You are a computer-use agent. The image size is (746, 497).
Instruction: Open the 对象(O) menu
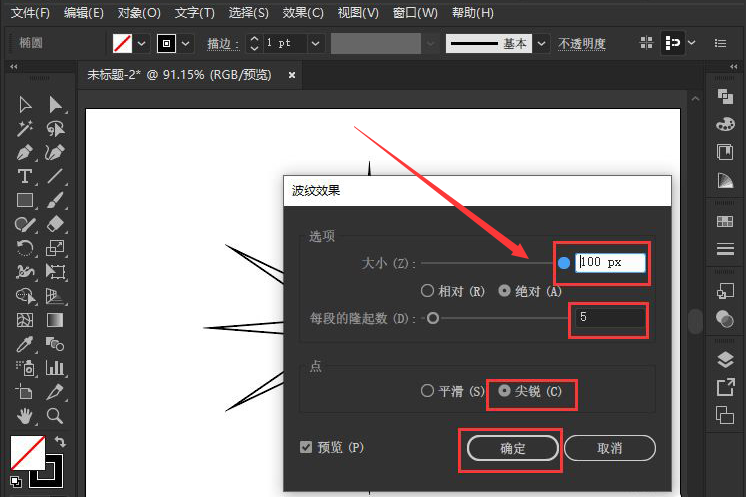(139, 13)
